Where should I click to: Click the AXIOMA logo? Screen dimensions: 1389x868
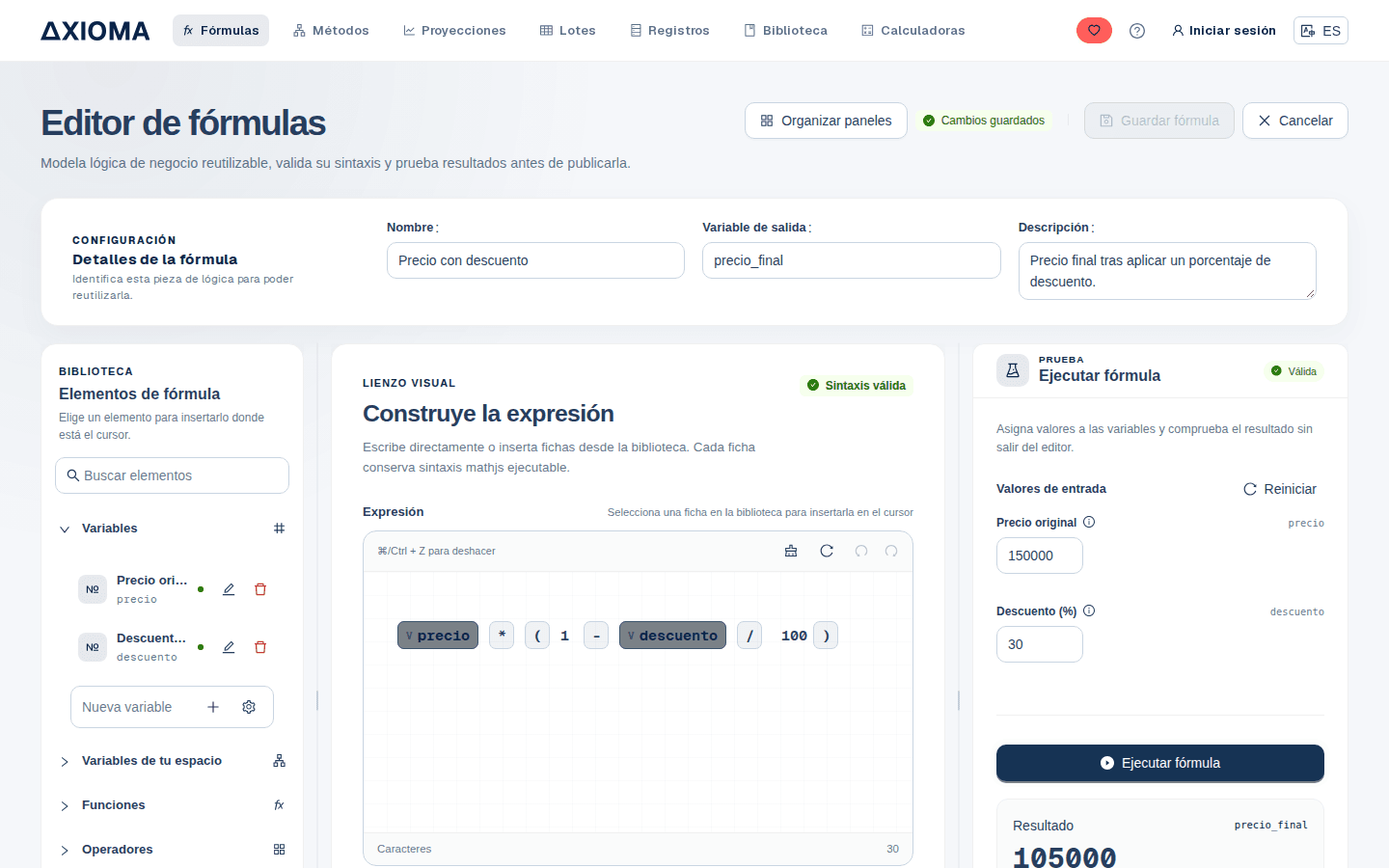(x=95, y=31)
